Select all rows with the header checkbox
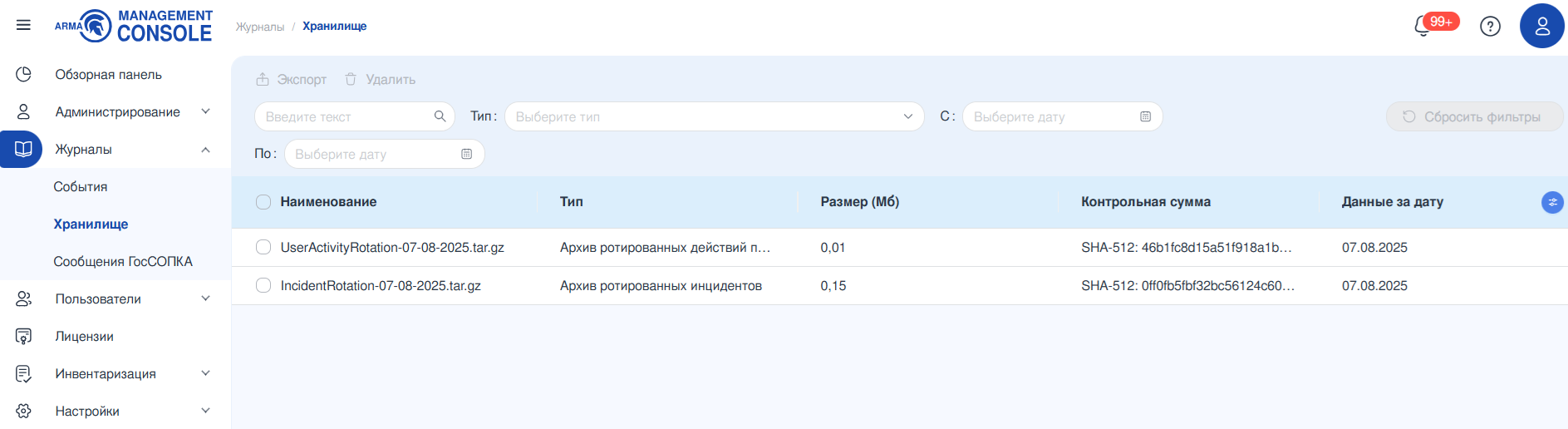The image size is (1568, 429). tap(263, 202)
